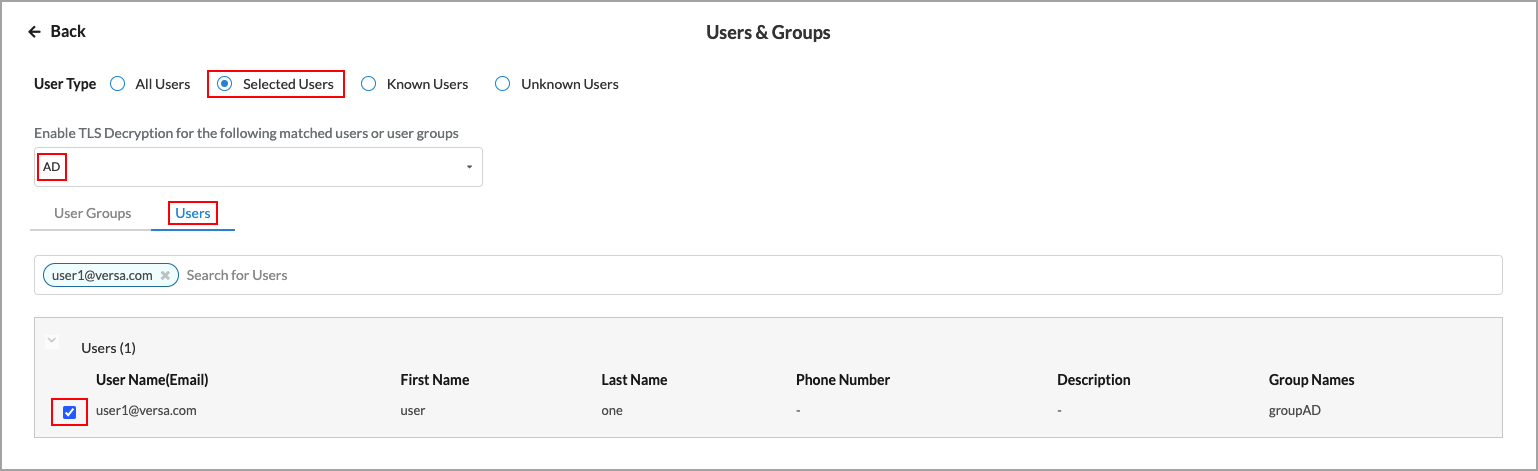Remove the user1@versa.com chip from search
Image resolution: width=1538 pixels, height=471 pixels.
tap(165, 275)
